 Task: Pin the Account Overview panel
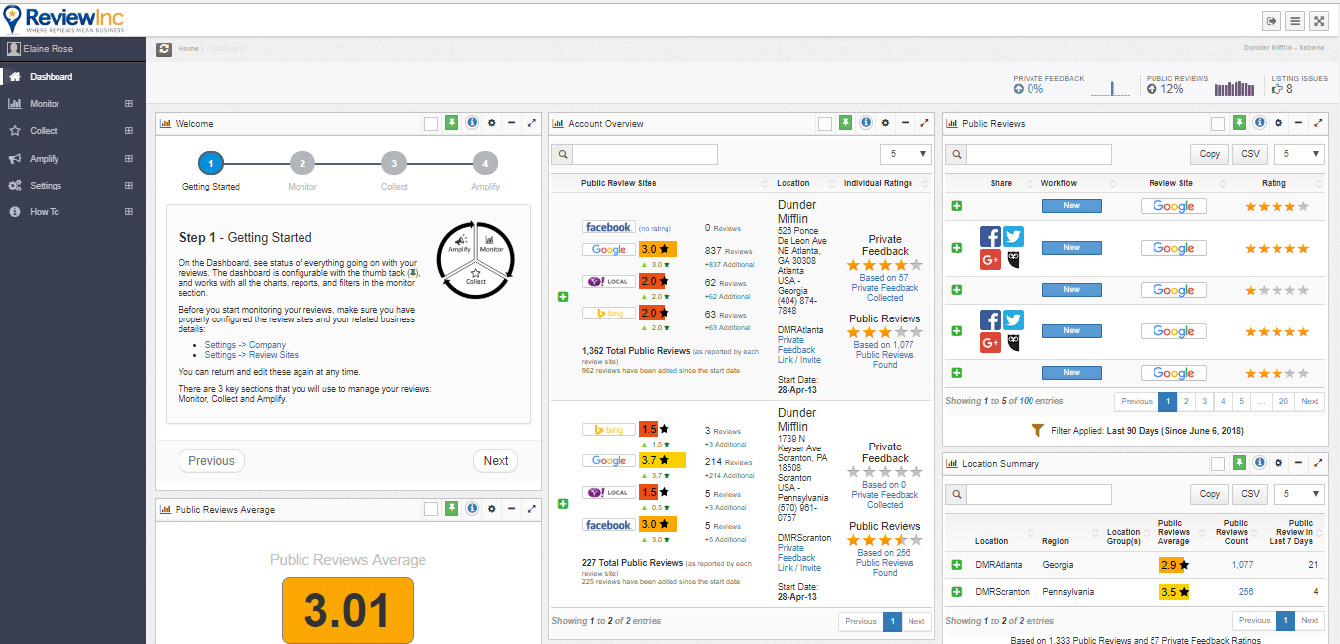[845, 123]
